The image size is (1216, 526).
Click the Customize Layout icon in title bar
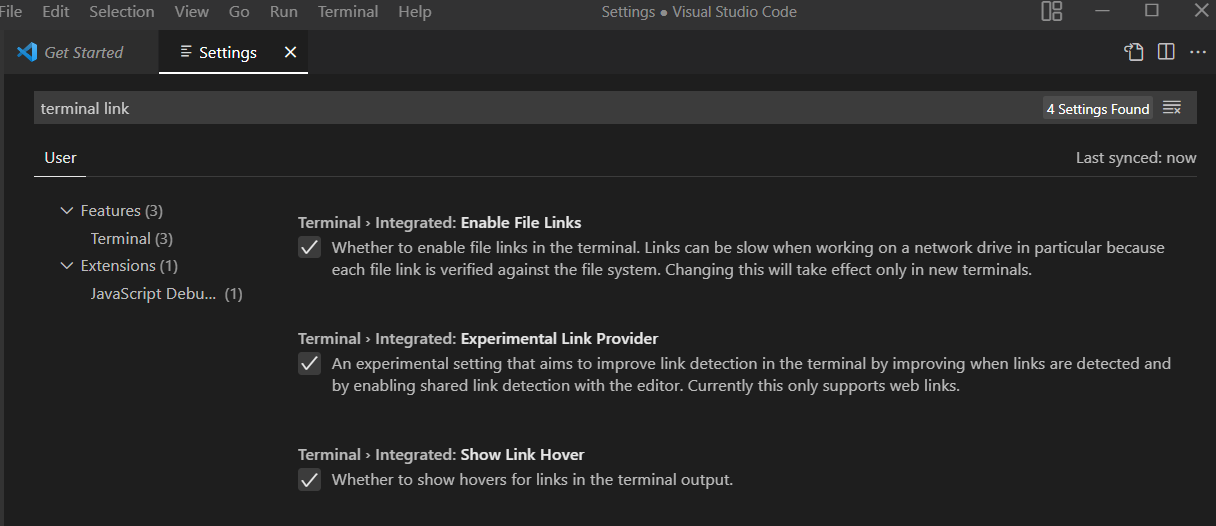pos(1051,12)
